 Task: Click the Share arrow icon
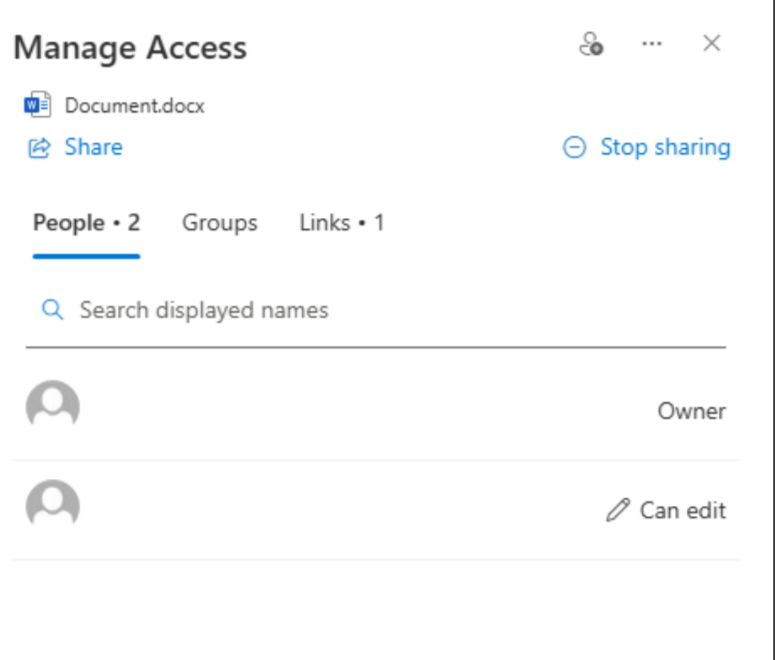(39, 148)
